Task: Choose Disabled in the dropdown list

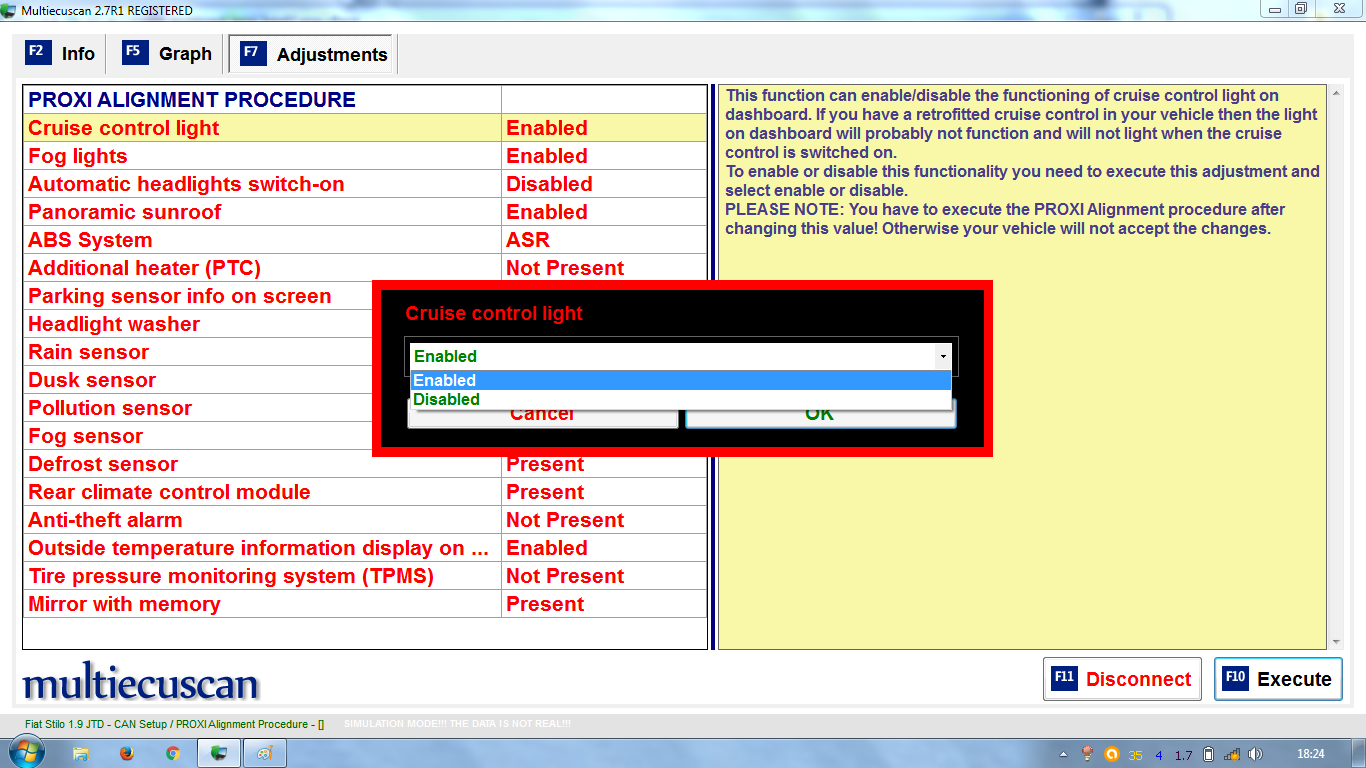Action: coord(680,399)
